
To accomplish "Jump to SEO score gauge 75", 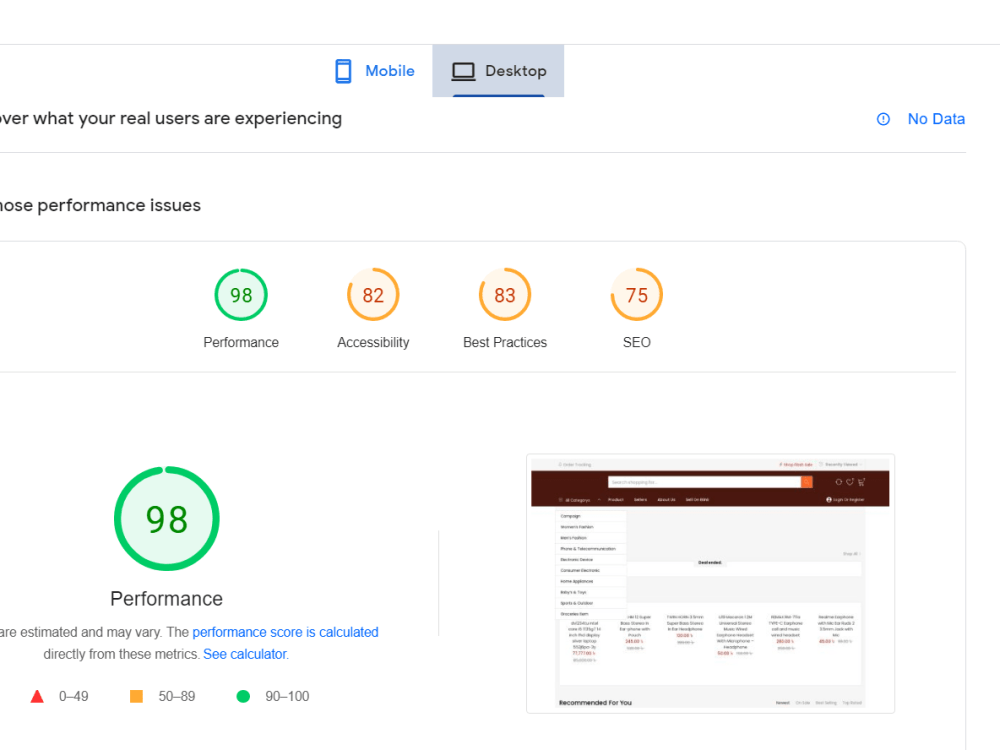I will pos(636,295).
